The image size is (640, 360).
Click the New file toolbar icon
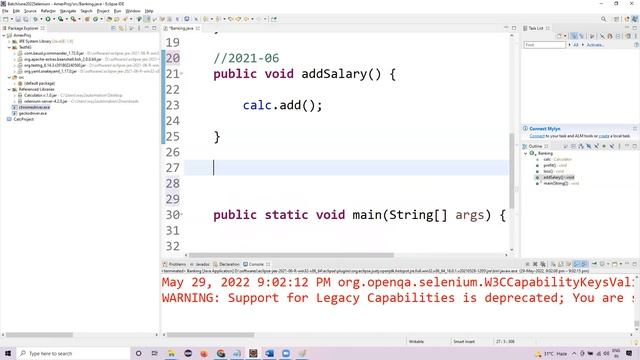pos(5,19)
